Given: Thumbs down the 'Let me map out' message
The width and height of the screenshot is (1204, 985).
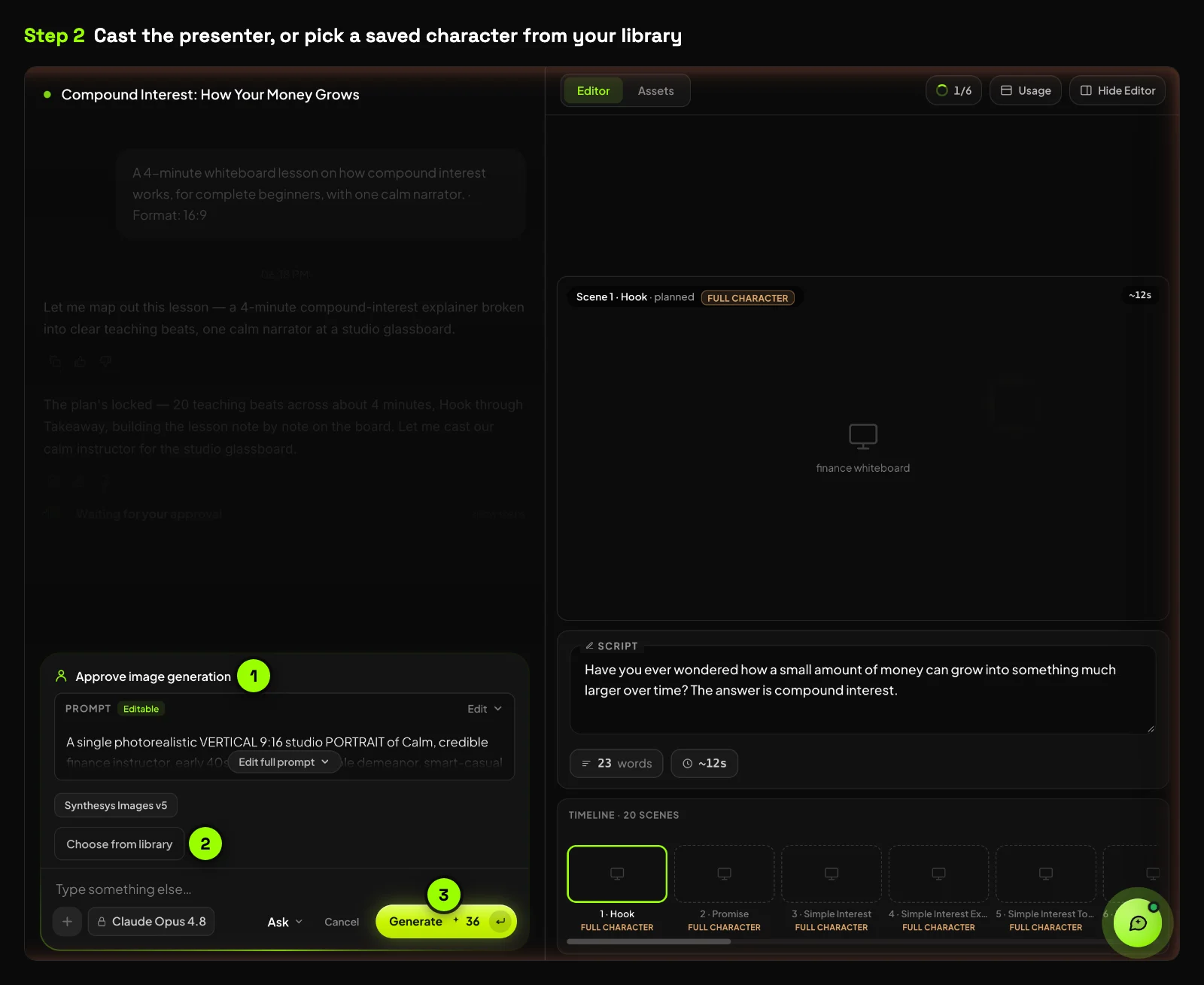Looking at the screenshot, I should pos(106,361).
